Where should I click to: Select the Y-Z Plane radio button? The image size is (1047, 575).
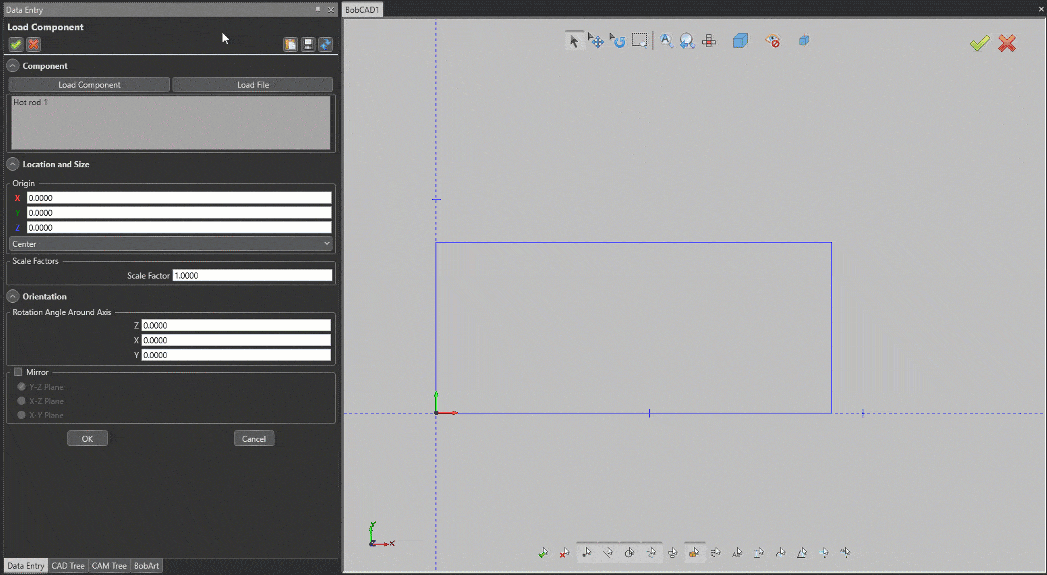coord(22,387)
